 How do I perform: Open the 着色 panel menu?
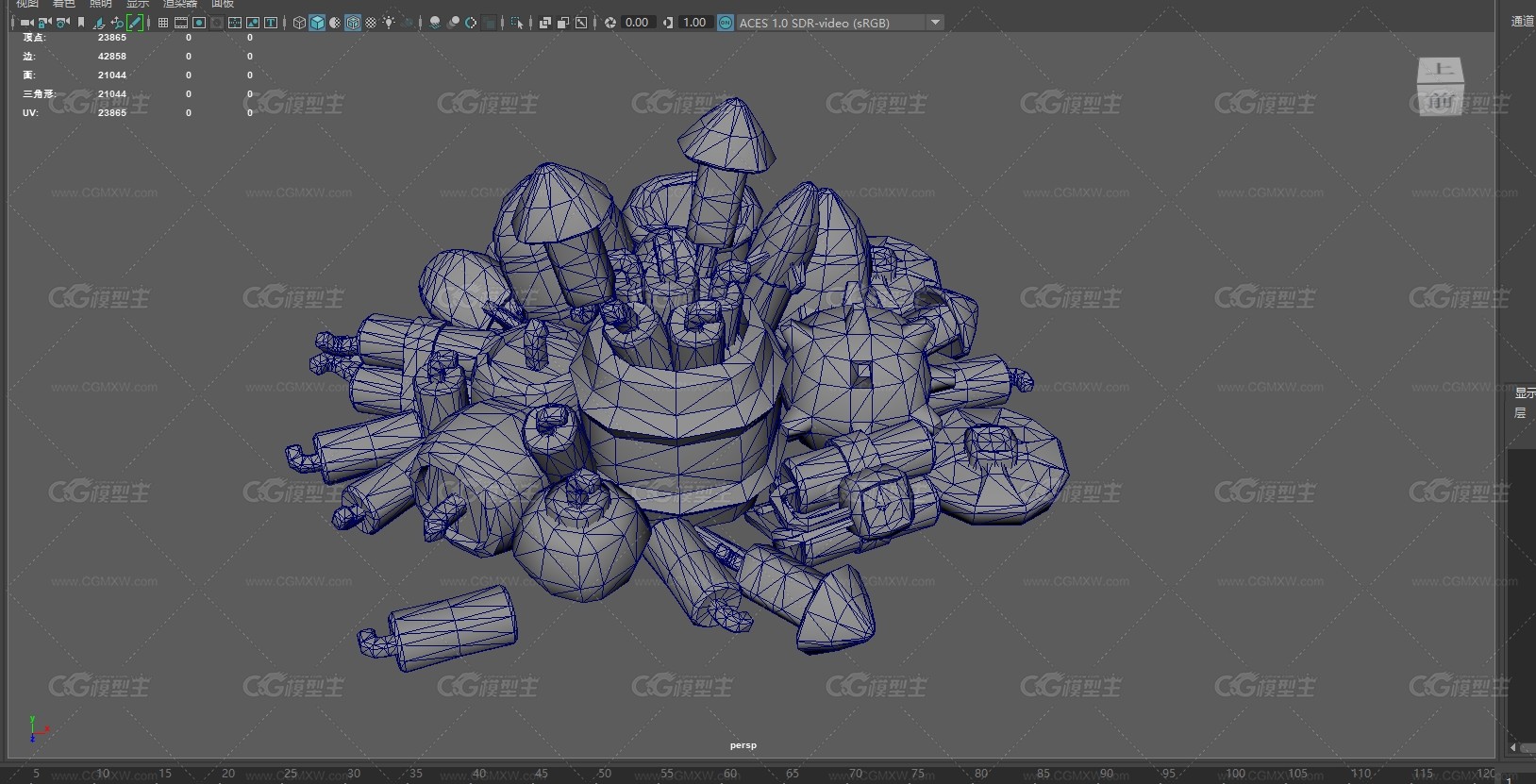63,4
